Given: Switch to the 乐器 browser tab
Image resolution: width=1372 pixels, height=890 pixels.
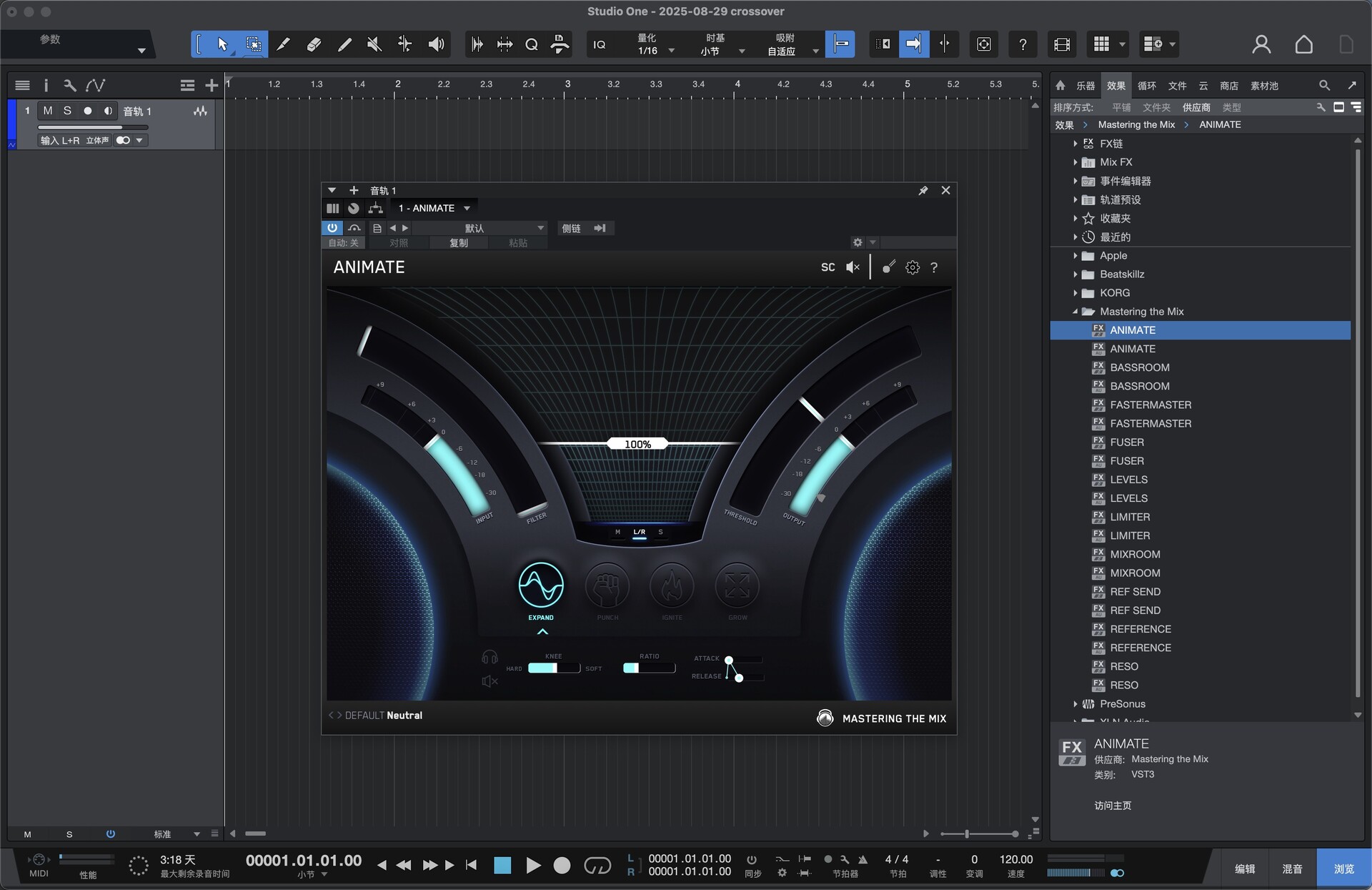Looking at the screenshot, I should (x=1085, y=86).
